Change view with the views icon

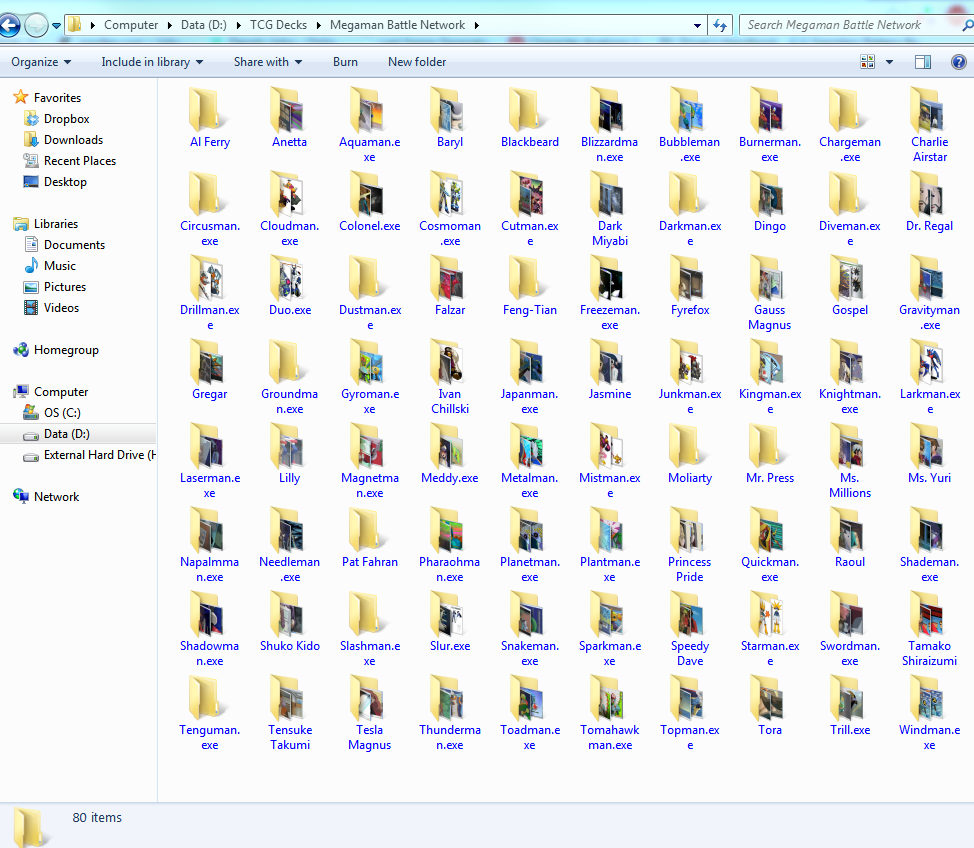click(867, 62)
